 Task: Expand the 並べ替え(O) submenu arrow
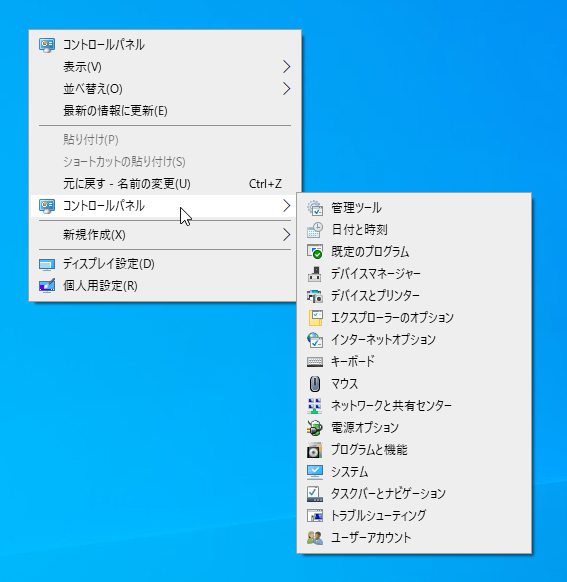(286, 89)
